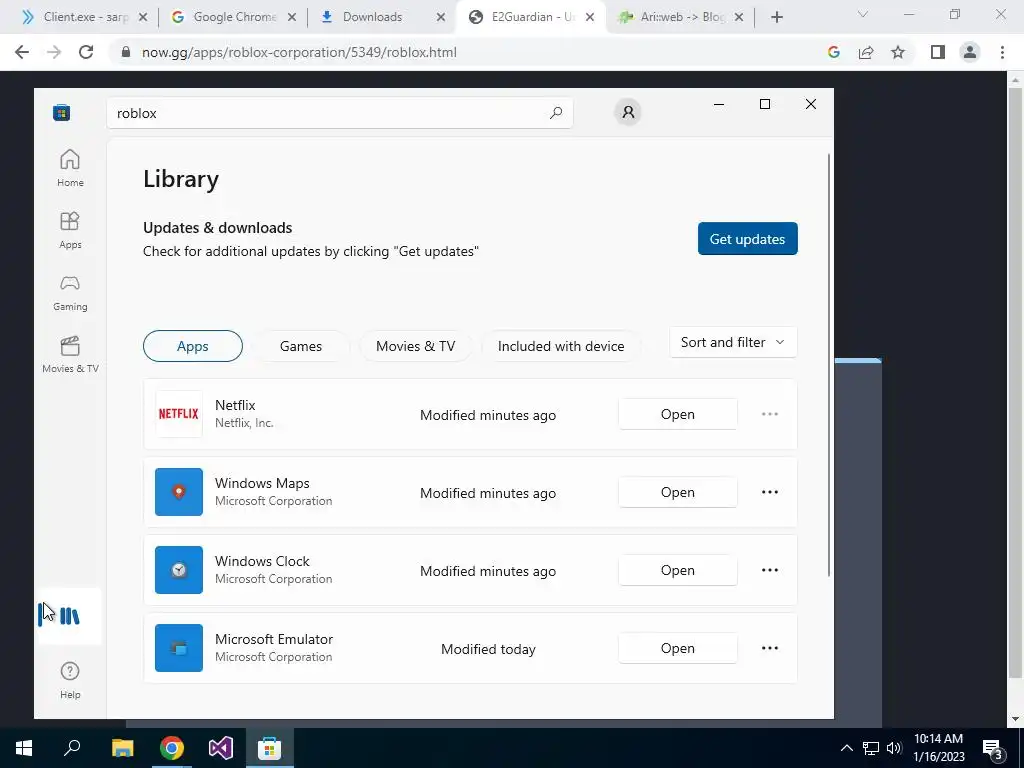Click the search magnifier in Store search box
Viewport: 1024px width, 768px height.
pyautogui.click(x=556, y=113)
